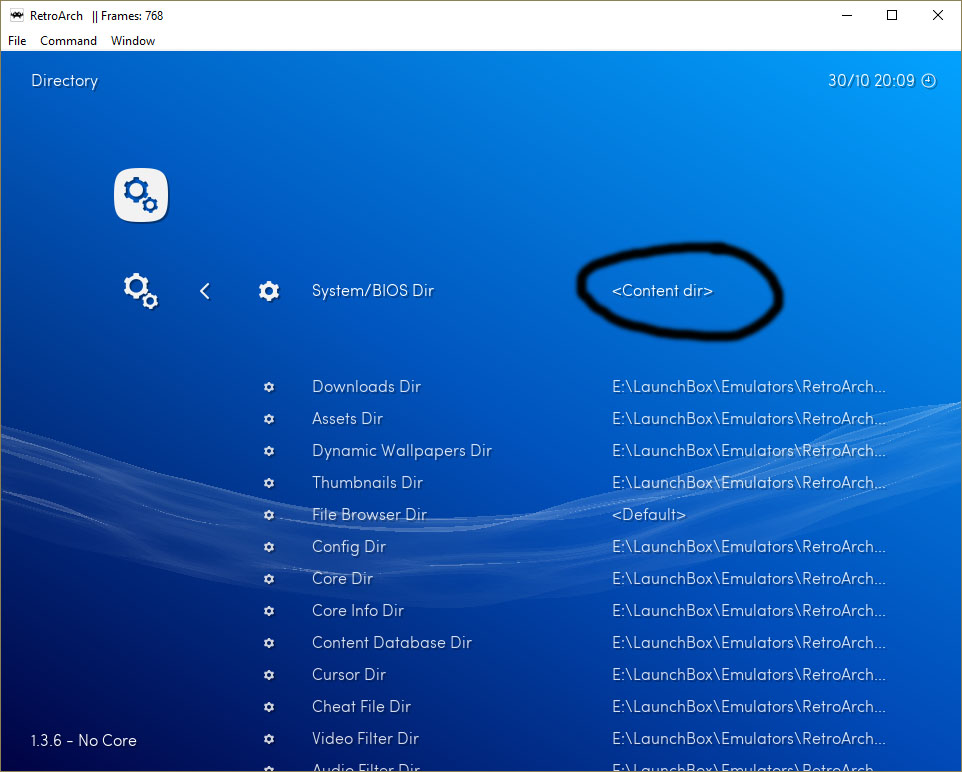Select the Core Dir entry
Viewport: 962px width, 772px height.
point(342,579)
